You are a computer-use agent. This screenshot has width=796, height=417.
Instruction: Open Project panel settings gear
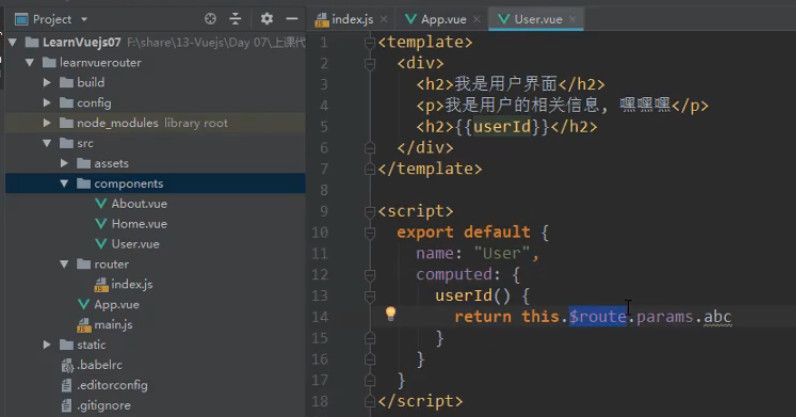[267, 19]
